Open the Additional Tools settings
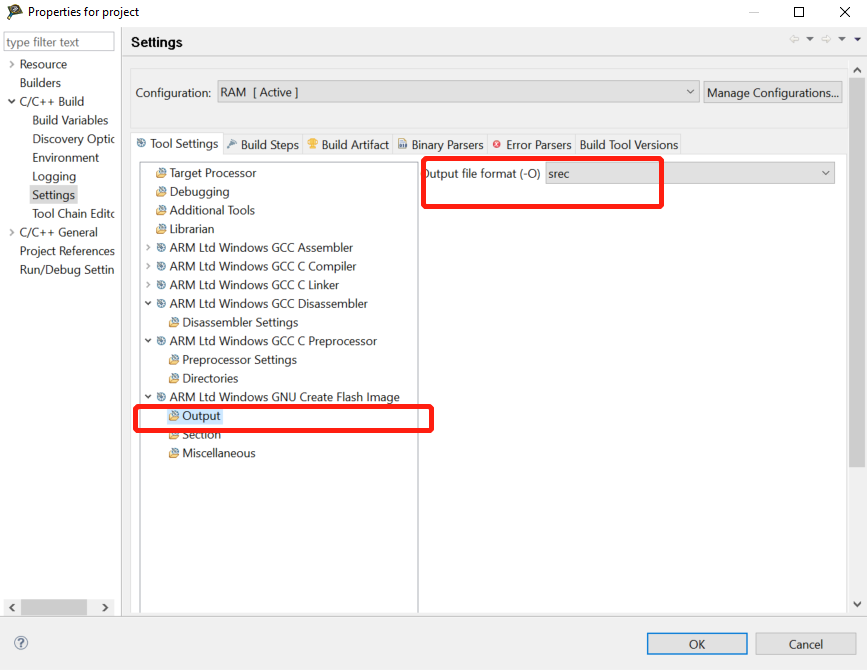Viewport: 867px width, 670px height. pos(213,210)
